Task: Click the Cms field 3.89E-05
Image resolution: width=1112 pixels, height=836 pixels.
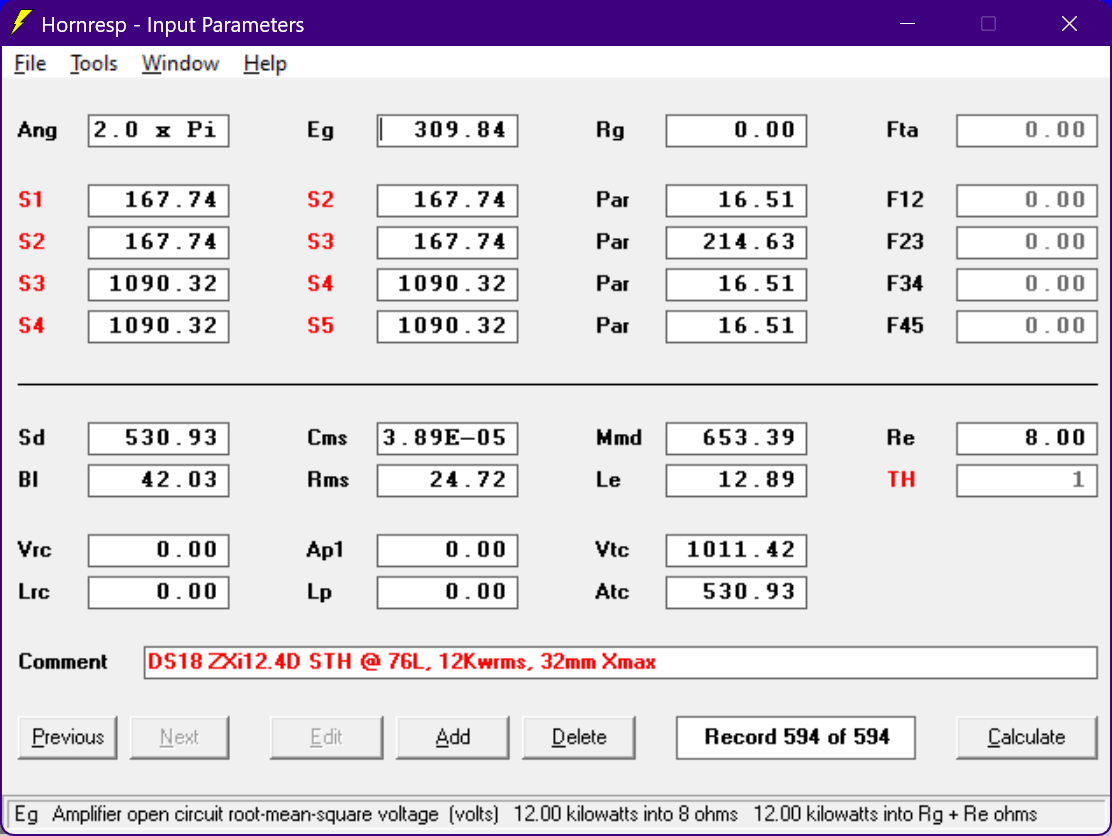Action: [x=447, y=438]
